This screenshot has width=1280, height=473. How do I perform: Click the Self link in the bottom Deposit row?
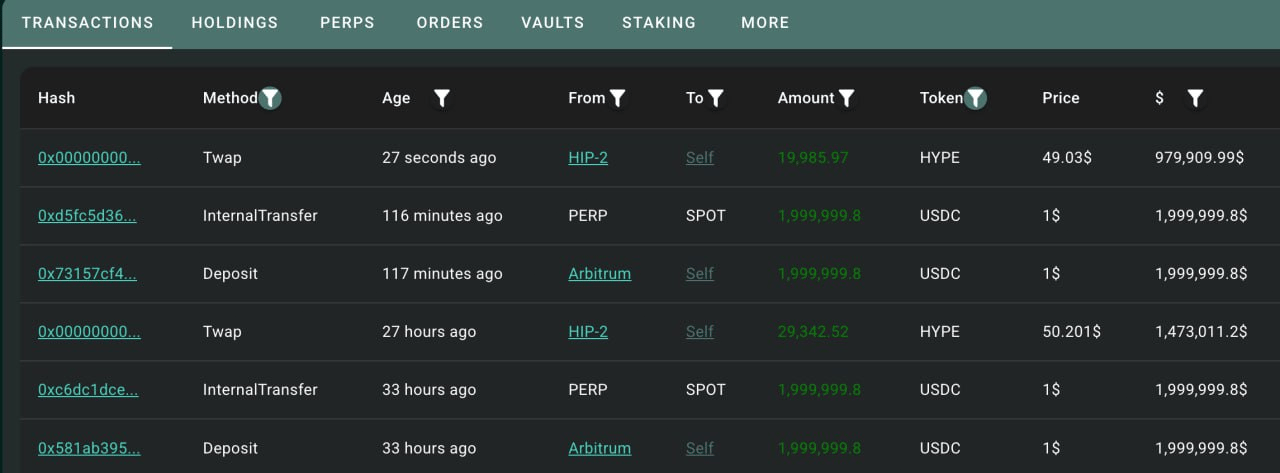tap(700, 448)
